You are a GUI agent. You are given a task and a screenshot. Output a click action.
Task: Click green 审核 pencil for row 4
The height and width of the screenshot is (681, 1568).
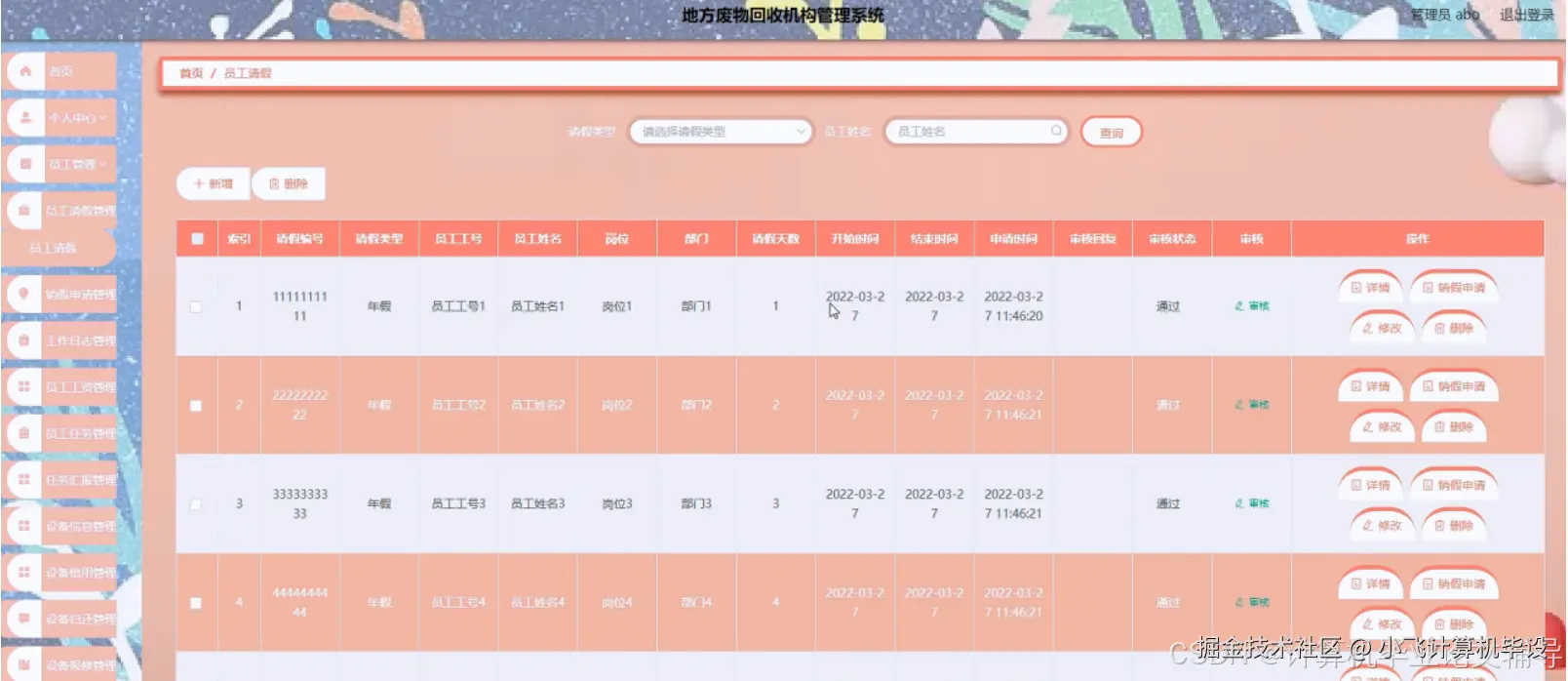(1252, 602)
